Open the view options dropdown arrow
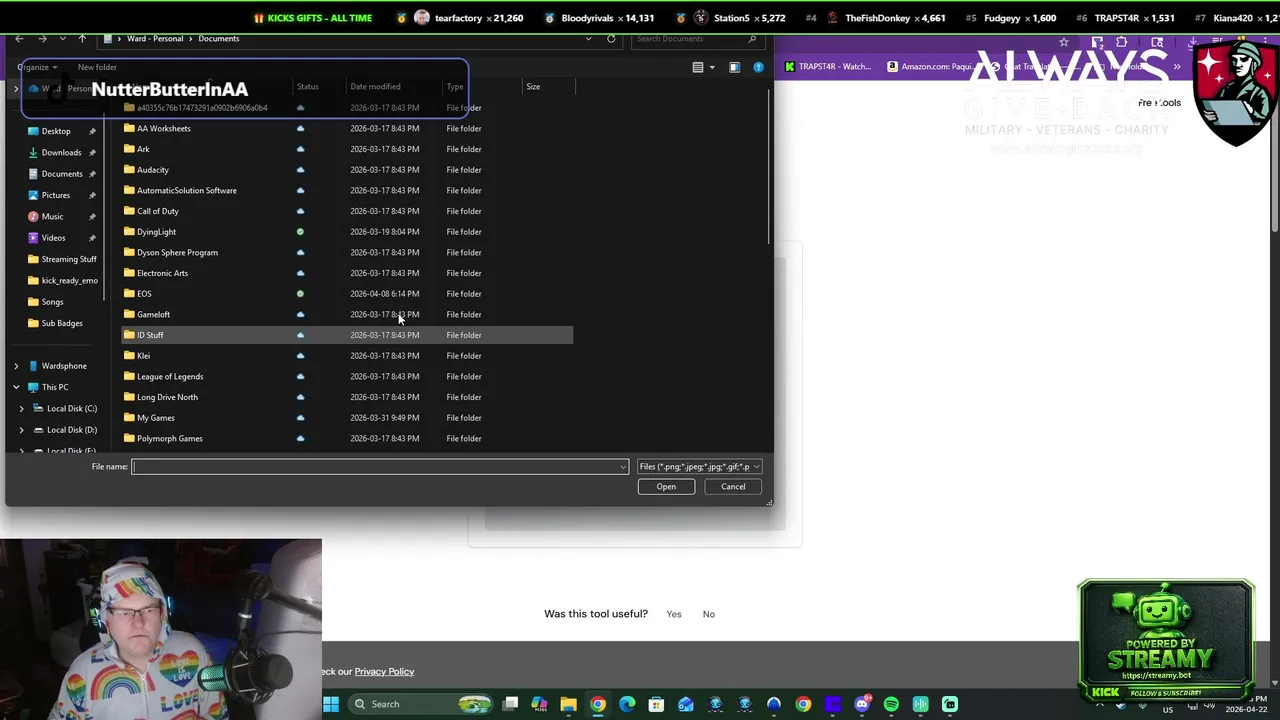 pos(711,67)
